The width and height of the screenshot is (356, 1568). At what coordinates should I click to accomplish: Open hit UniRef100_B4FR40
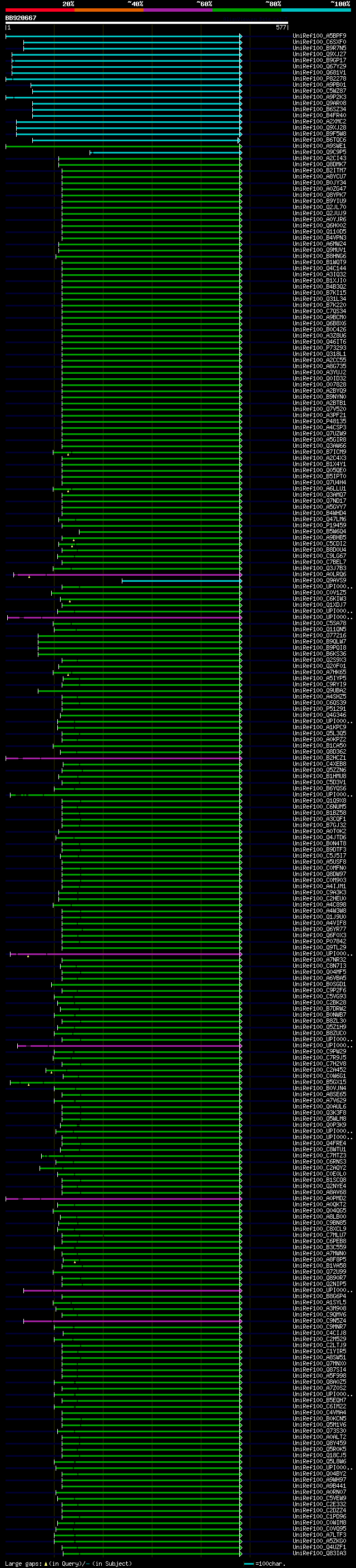(319, 115)
